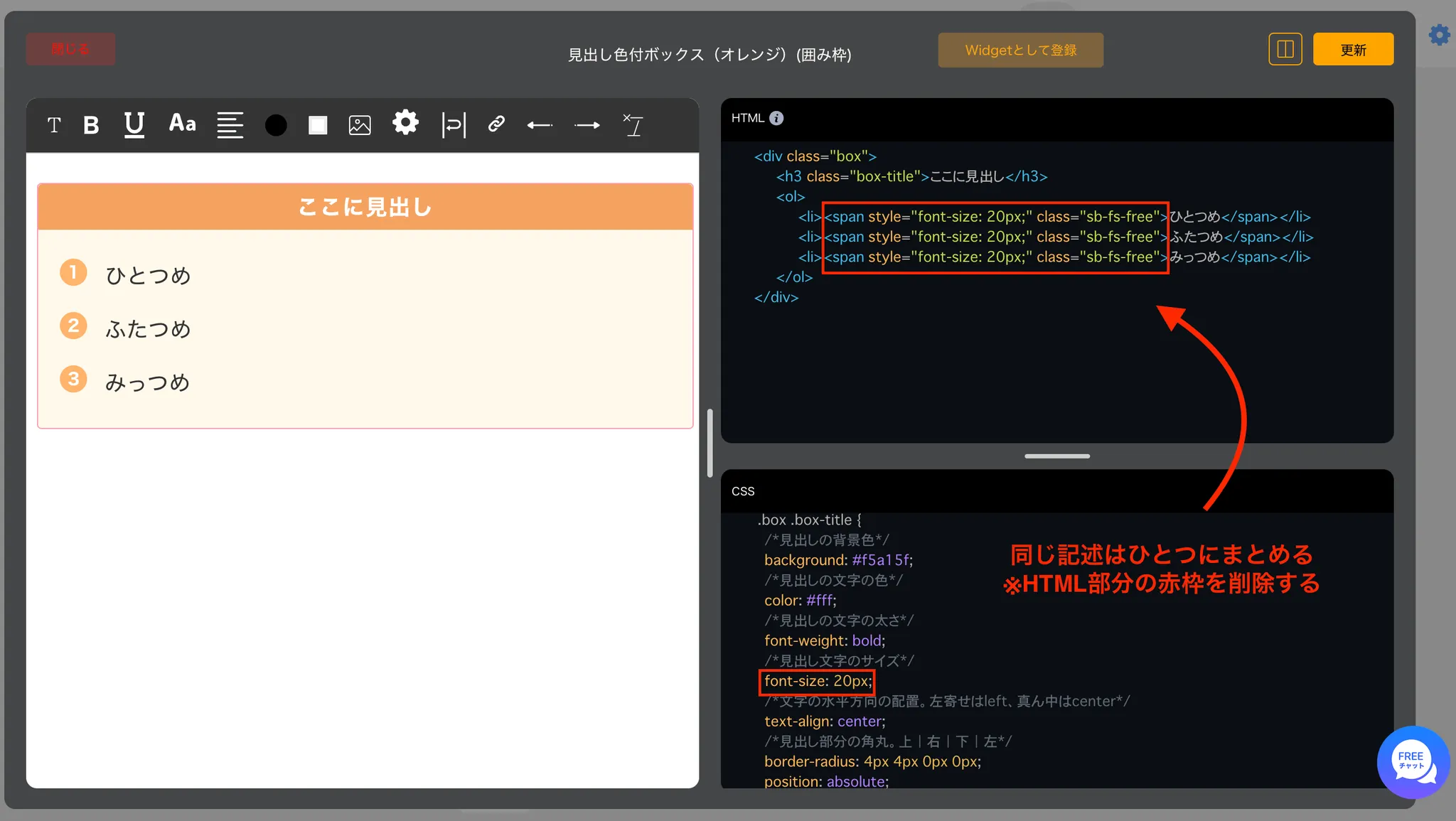Click the insert image icon
This screenshot has height=821, width=1456.
click(x=360, y=125)
